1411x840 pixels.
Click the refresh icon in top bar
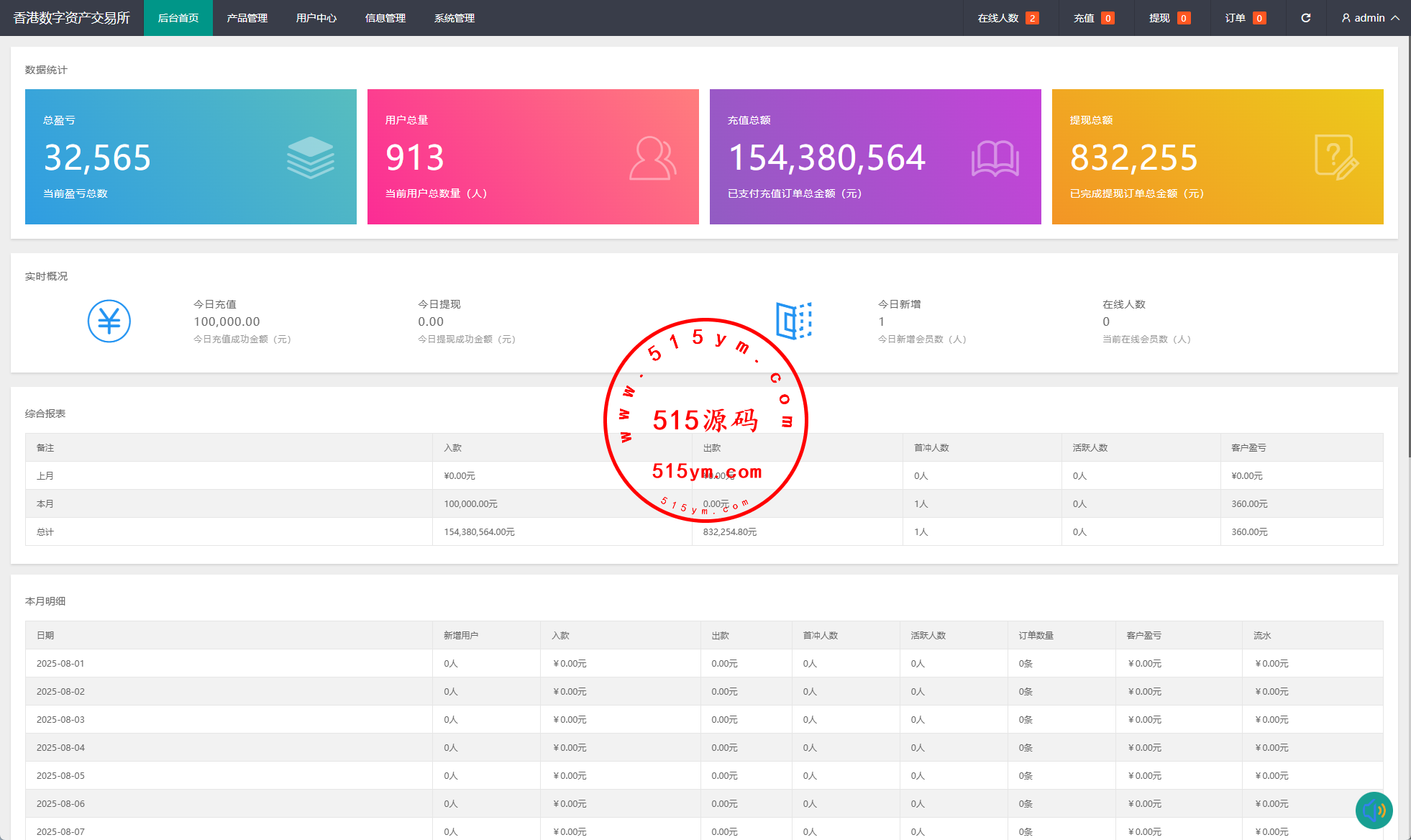pyautogui.click(x=1305, y=18)
